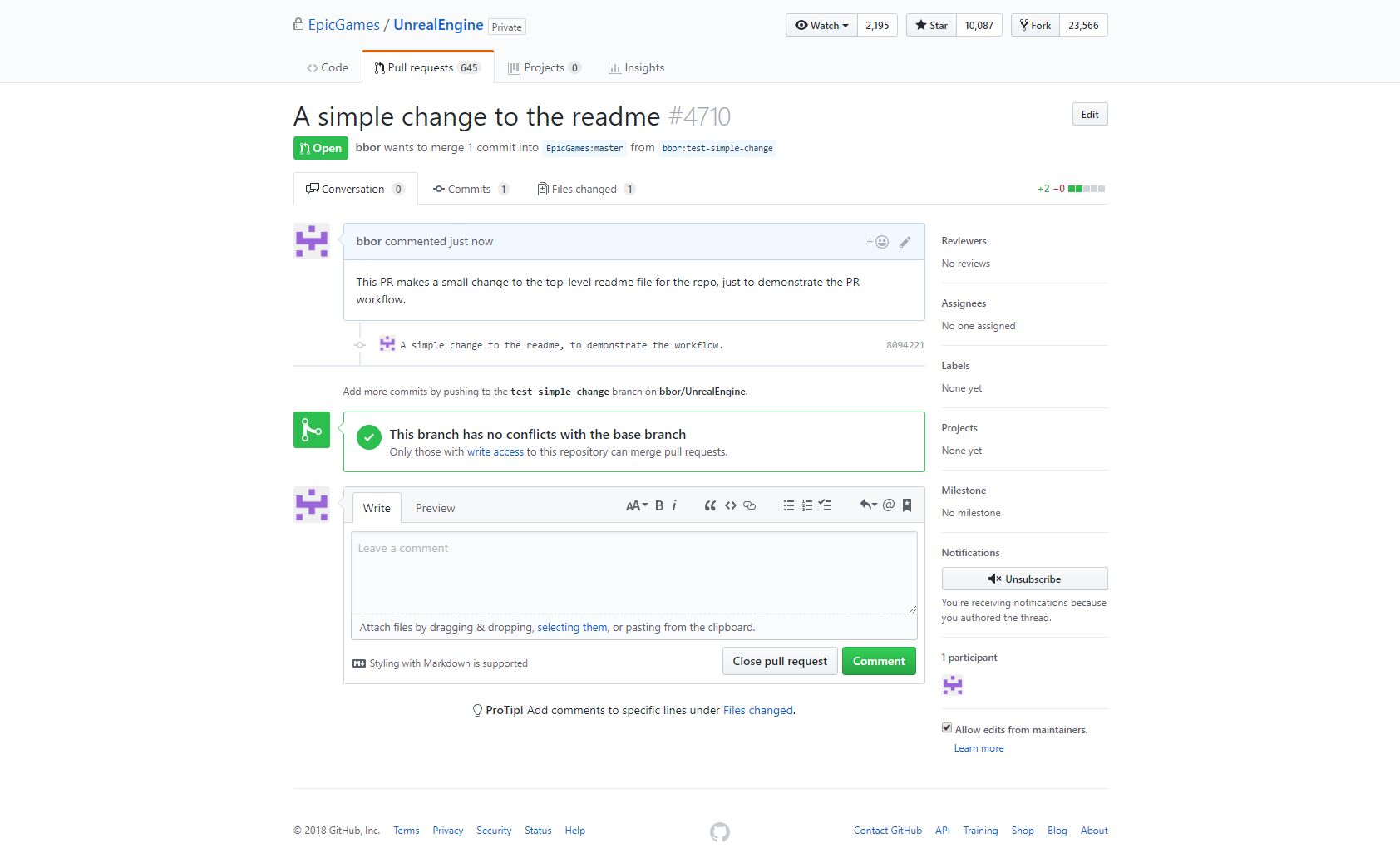Open the Watch dropdown menu
Image resolution: width=1400 pixels, height=848 pixels.
821,26
